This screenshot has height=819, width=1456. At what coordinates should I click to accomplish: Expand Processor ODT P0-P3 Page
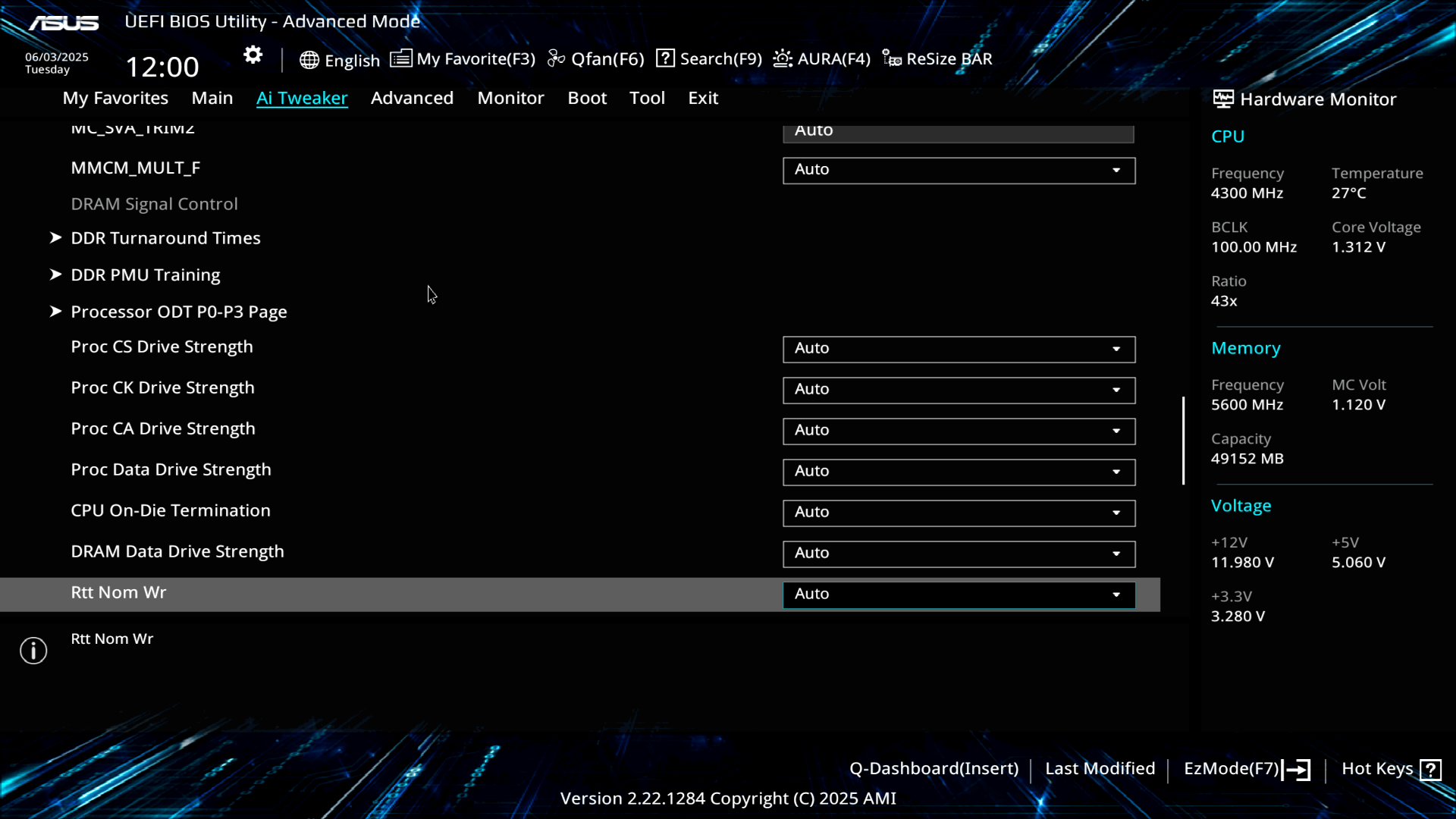178,312
